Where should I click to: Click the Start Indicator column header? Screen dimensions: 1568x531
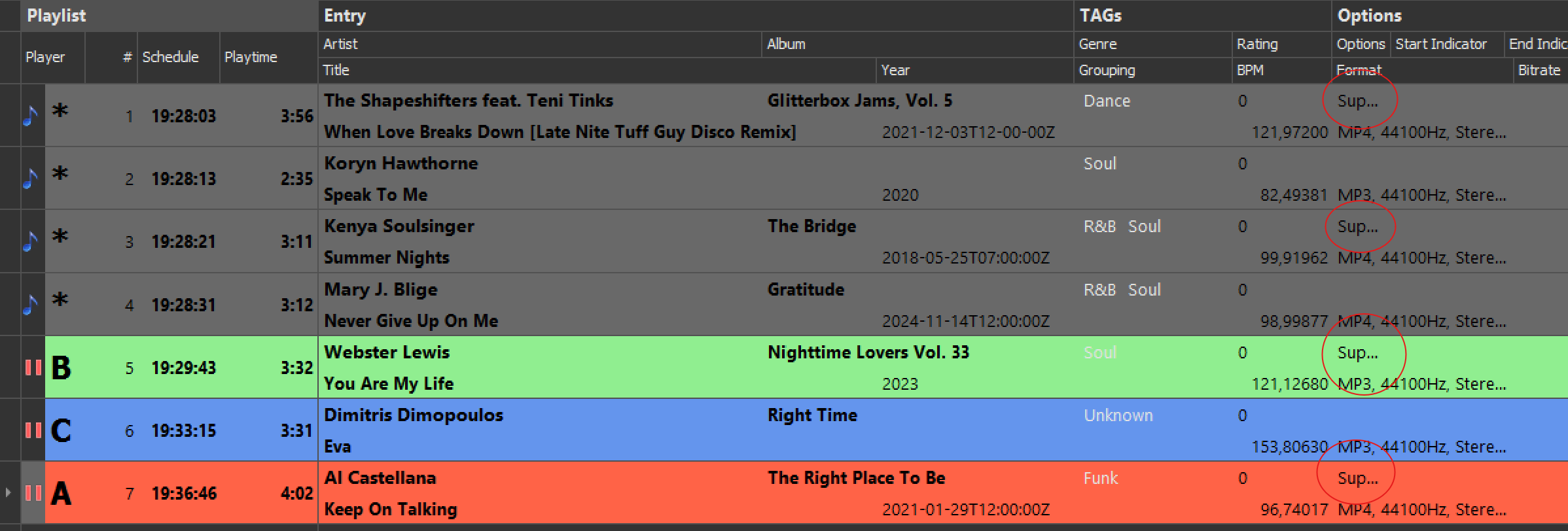pos(1441,44)
